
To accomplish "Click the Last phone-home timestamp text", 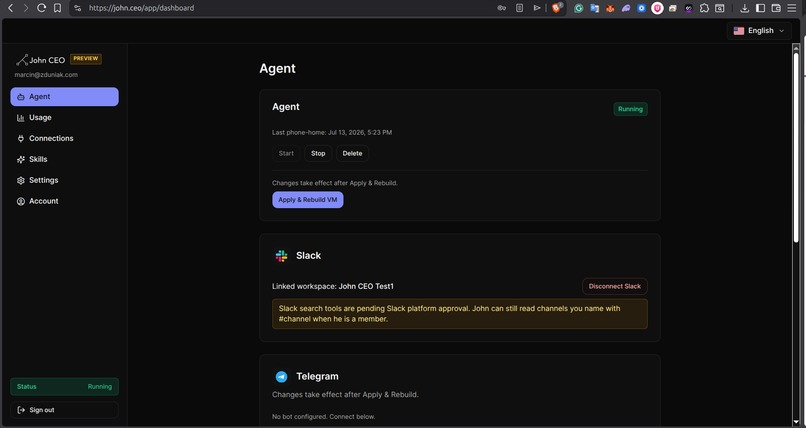I will 332,133.
